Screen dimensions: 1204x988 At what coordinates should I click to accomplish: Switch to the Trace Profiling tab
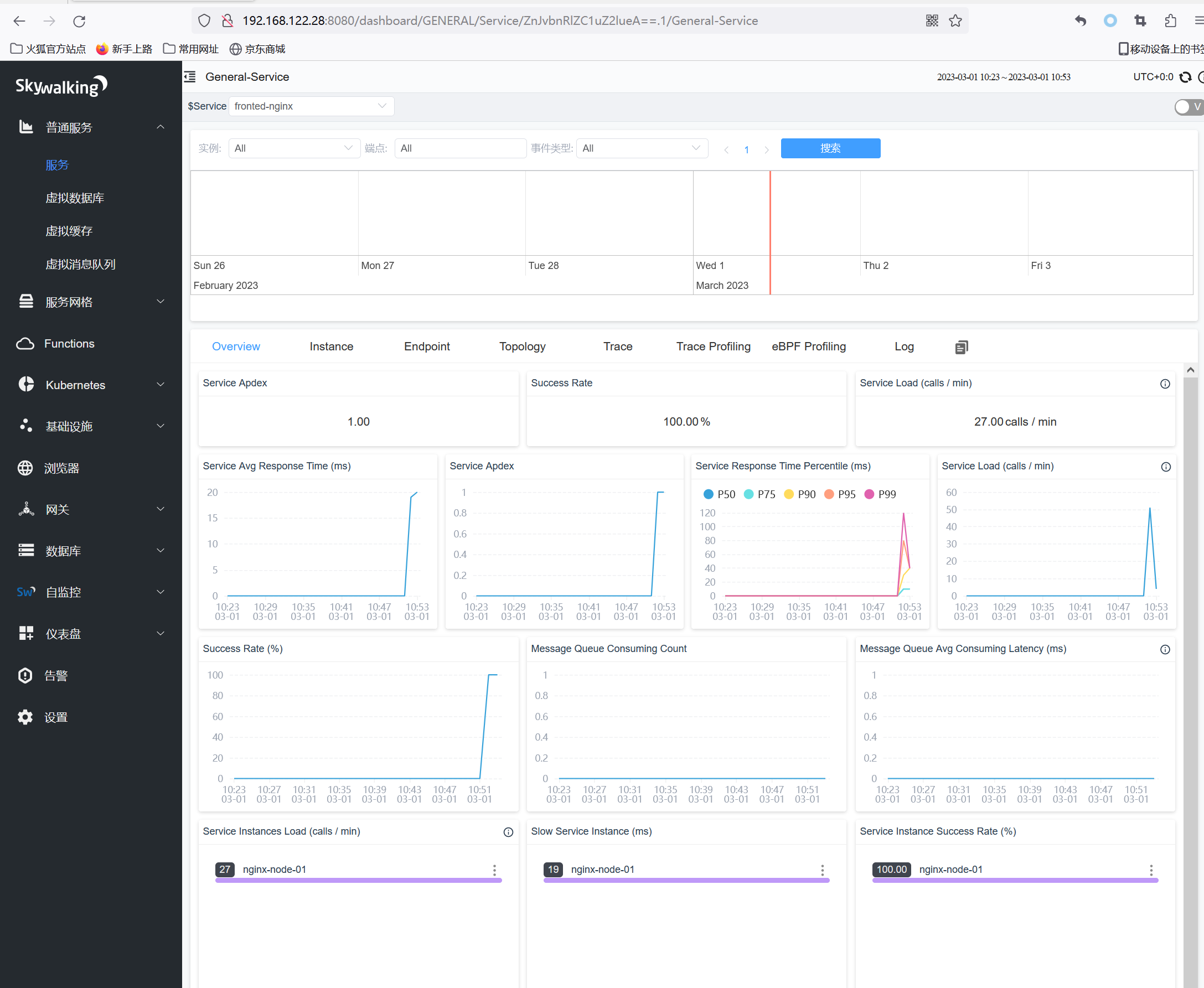(713, 346)
